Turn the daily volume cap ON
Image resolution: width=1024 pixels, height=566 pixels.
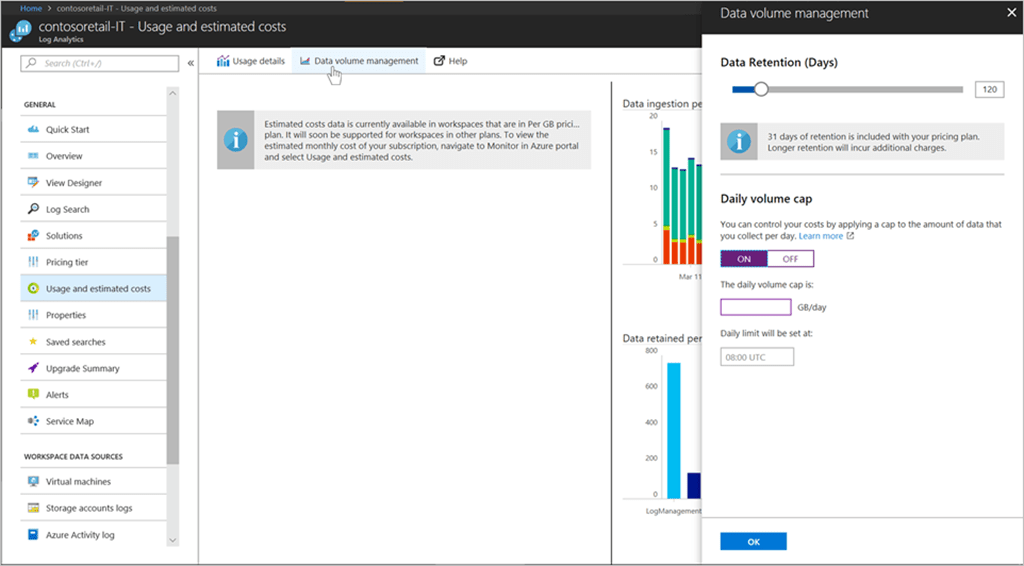(744, 259)
